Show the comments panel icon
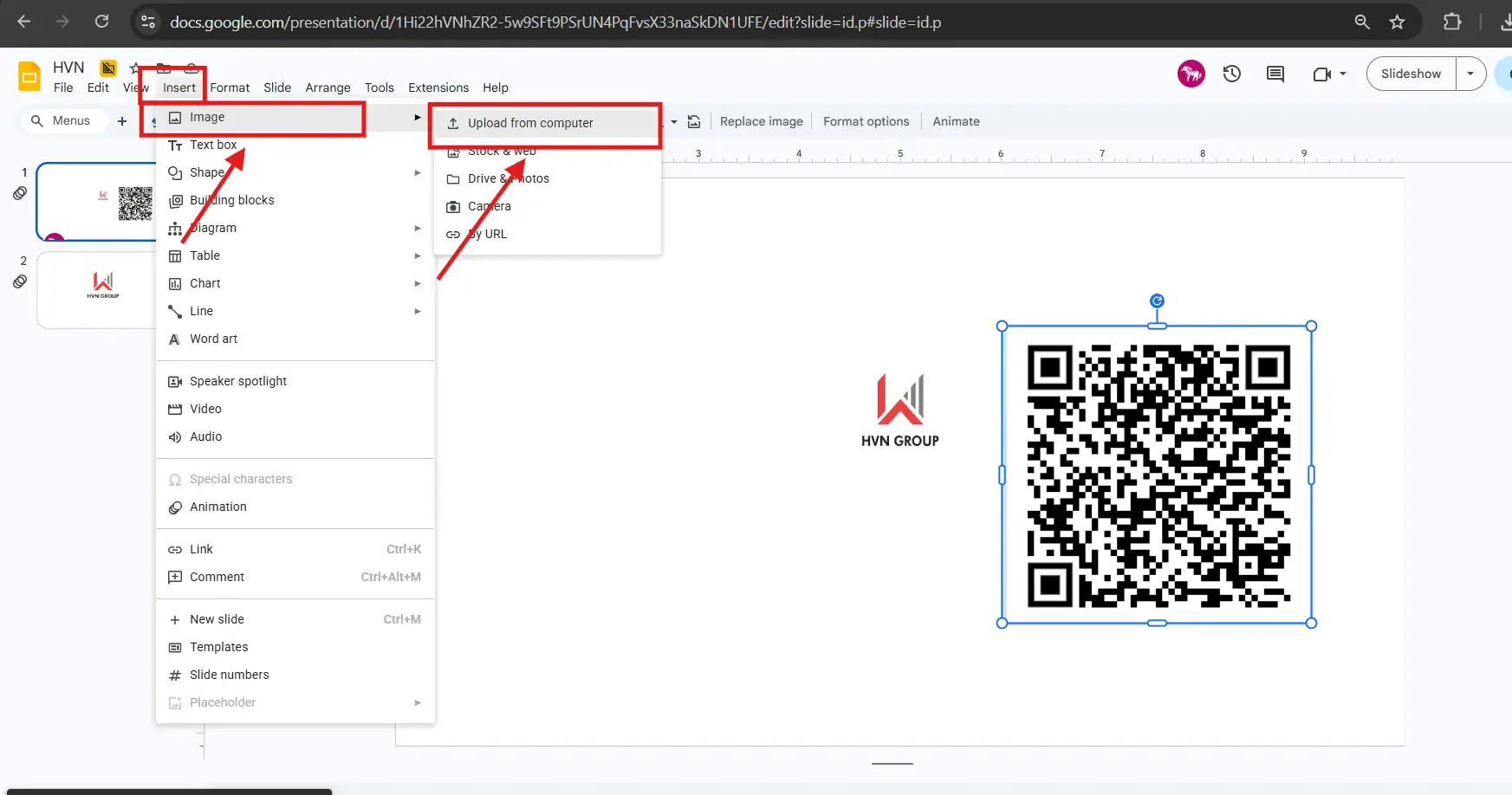Screen dimensions: 1512x795 click(x=1275, y=74)
